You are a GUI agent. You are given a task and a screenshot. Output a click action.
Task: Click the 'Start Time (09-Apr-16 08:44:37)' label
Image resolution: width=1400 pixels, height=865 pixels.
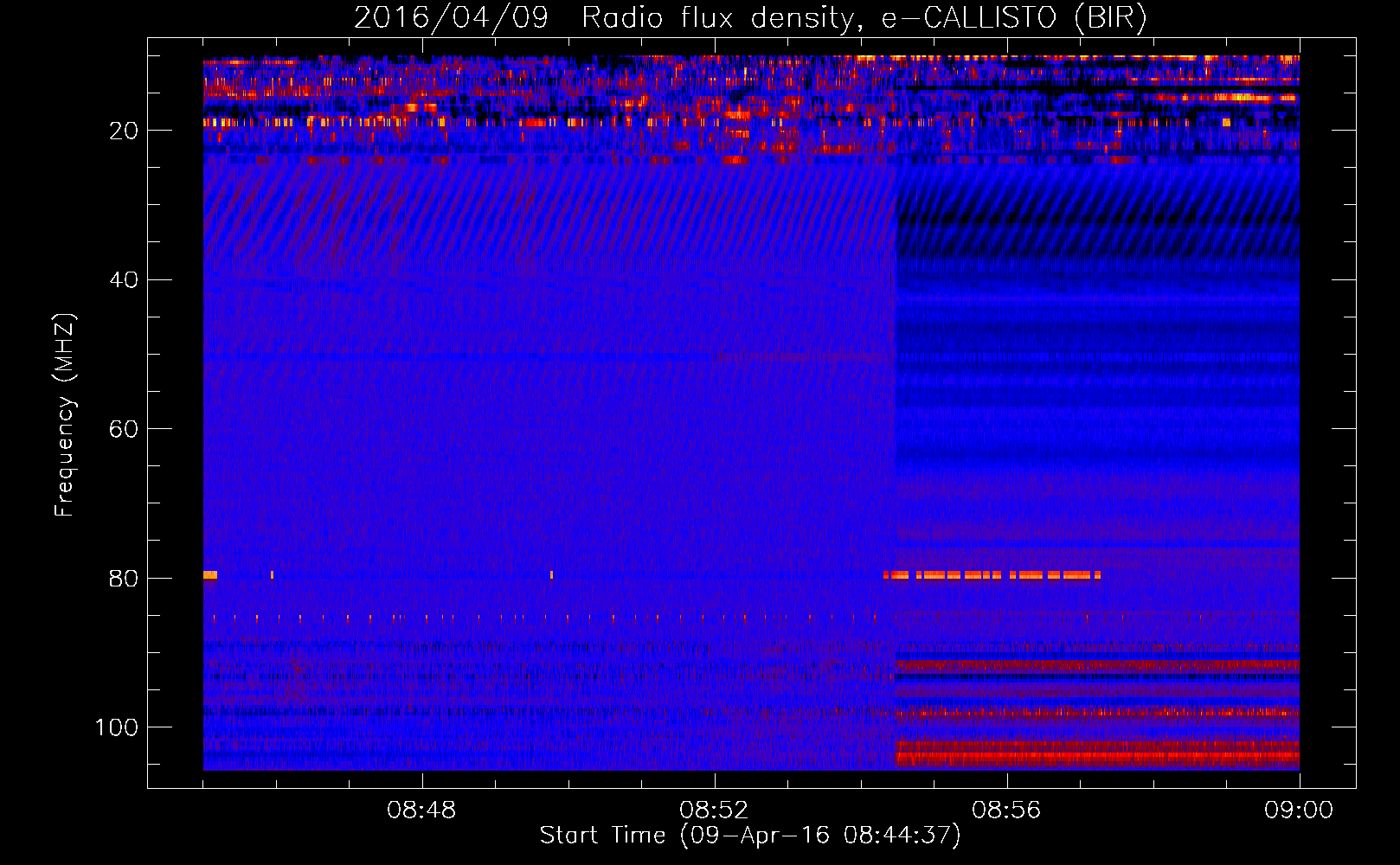[750, 836]
